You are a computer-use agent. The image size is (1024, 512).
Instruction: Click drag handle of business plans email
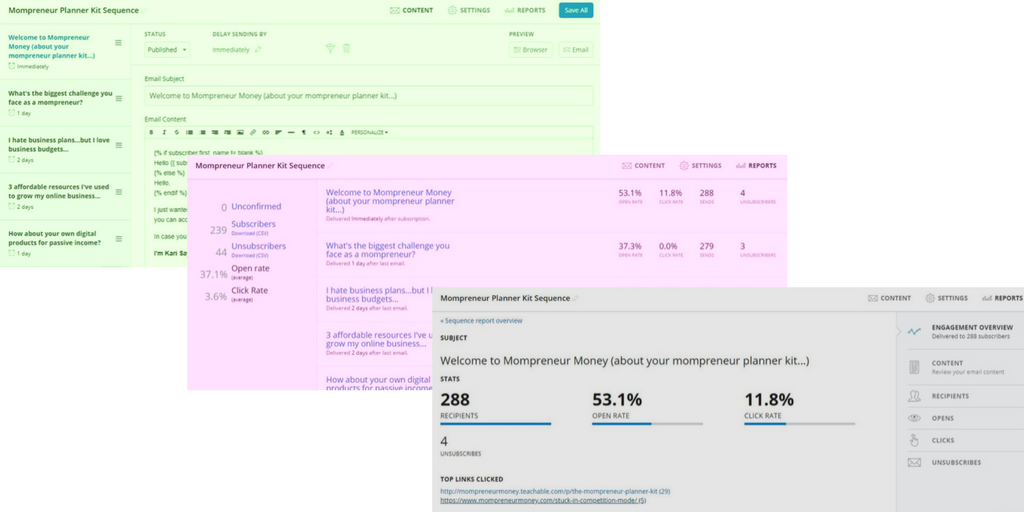point(118,145)
